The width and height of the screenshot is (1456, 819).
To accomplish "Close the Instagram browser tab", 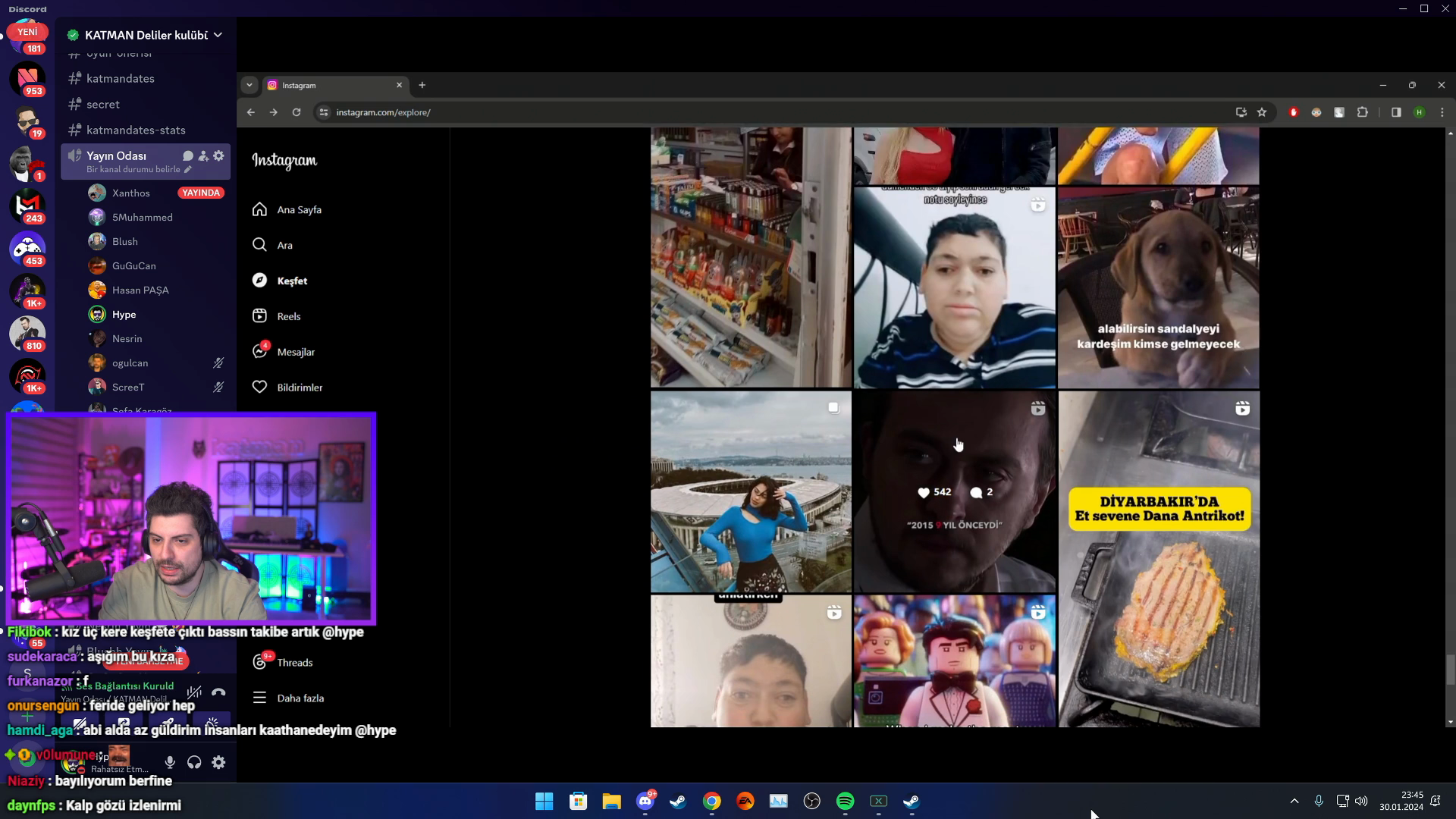I will 399,85.
